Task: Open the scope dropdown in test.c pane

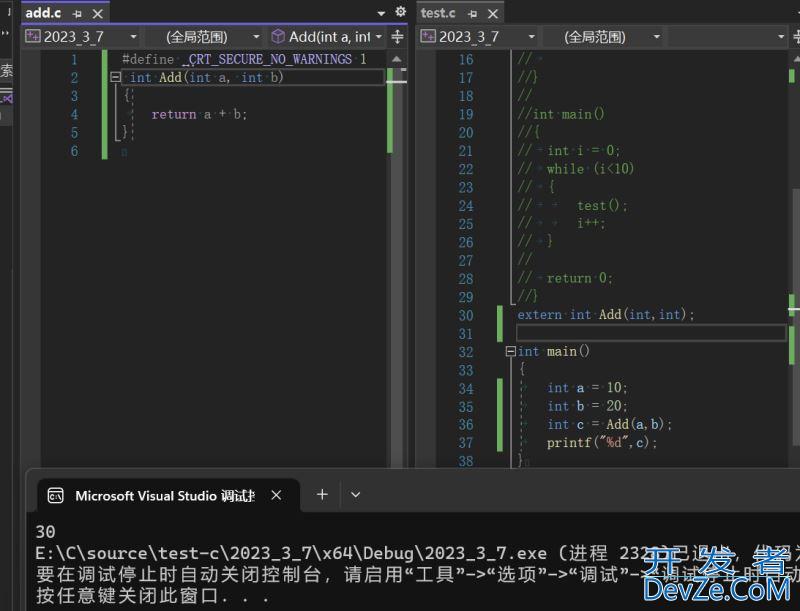Action: [x=603, y=37]
